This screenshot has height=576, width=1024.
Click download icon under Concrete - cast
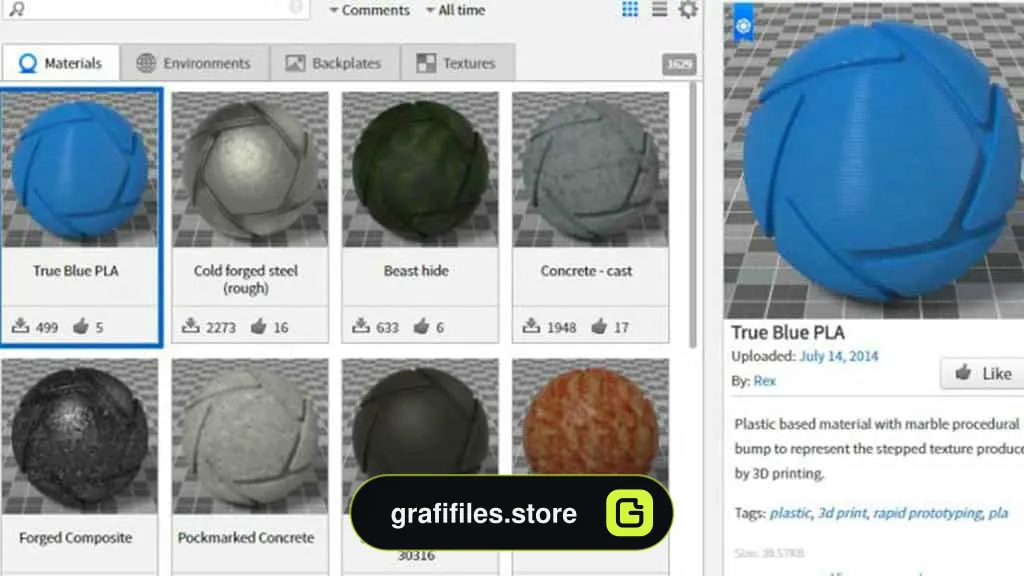(x=531, y=325)
